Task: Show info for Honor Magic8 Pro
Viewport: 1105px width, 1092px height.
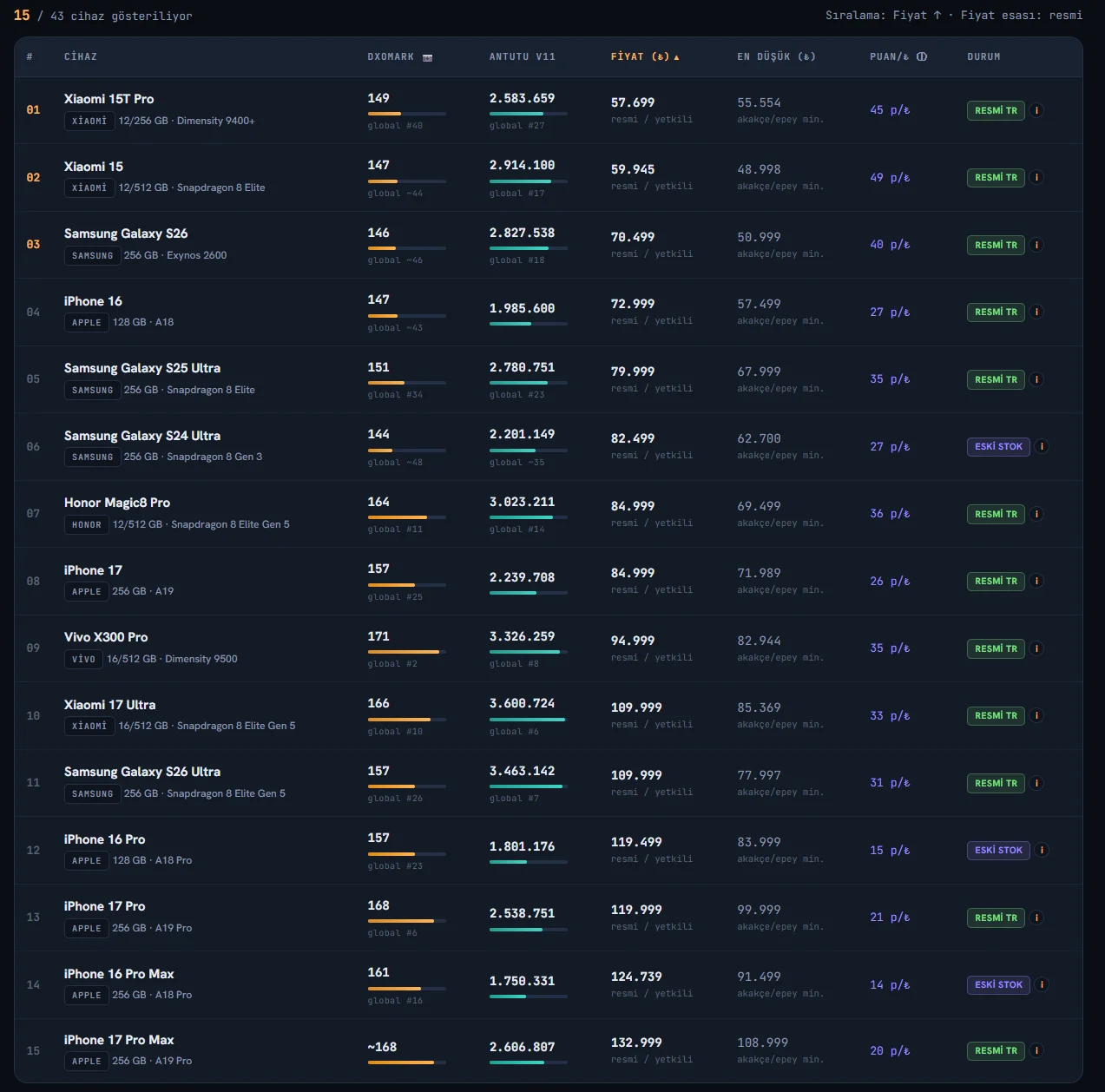Action: click(1036, 514)
